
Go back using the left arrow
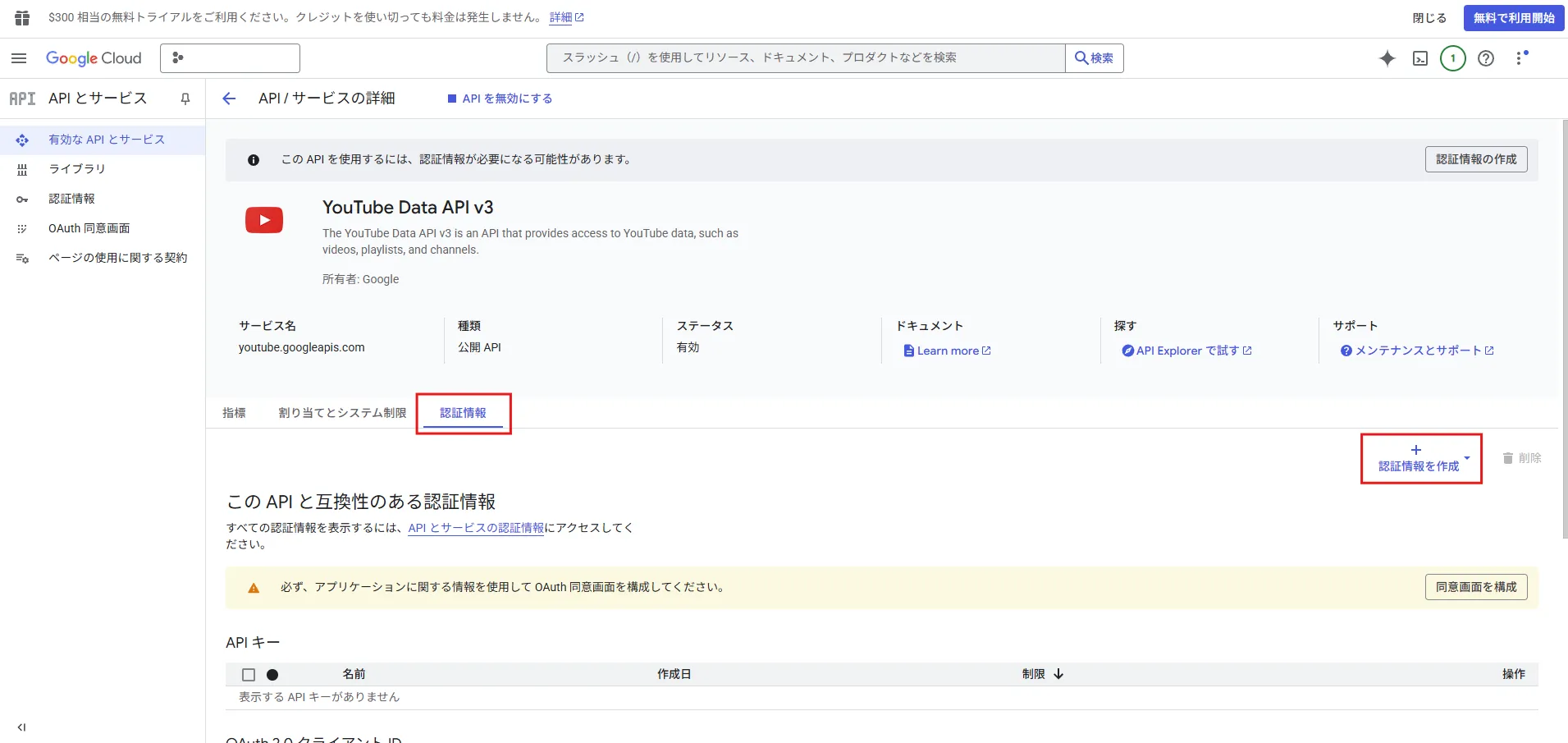coord(229,99)
